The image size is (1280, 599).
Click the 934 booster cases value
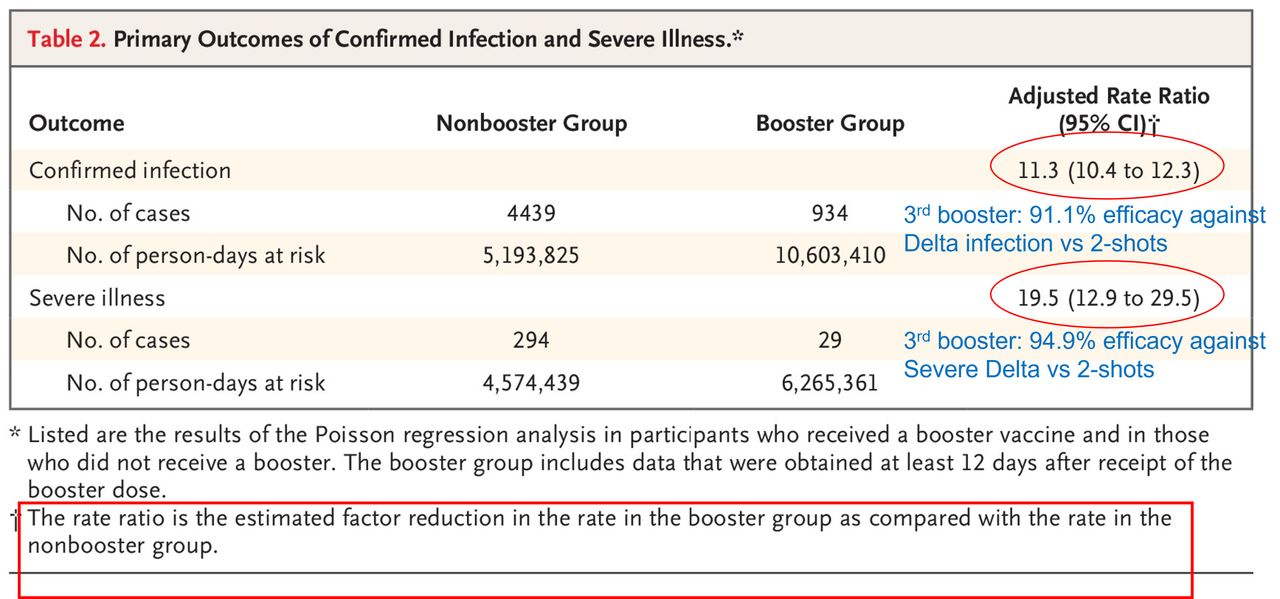(830, 213)
